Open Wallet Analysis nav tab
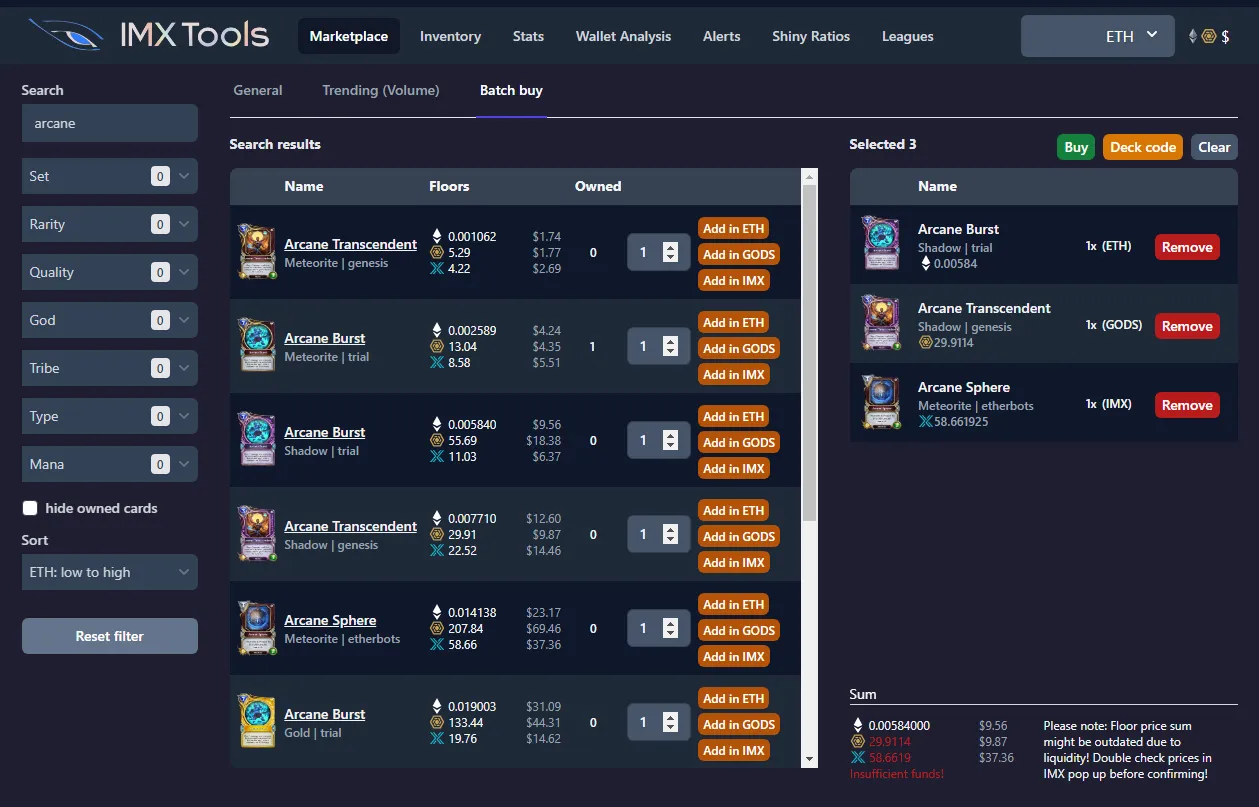Image resolution: width=1259 pixels, height=807 pixels. coord(623,36)
